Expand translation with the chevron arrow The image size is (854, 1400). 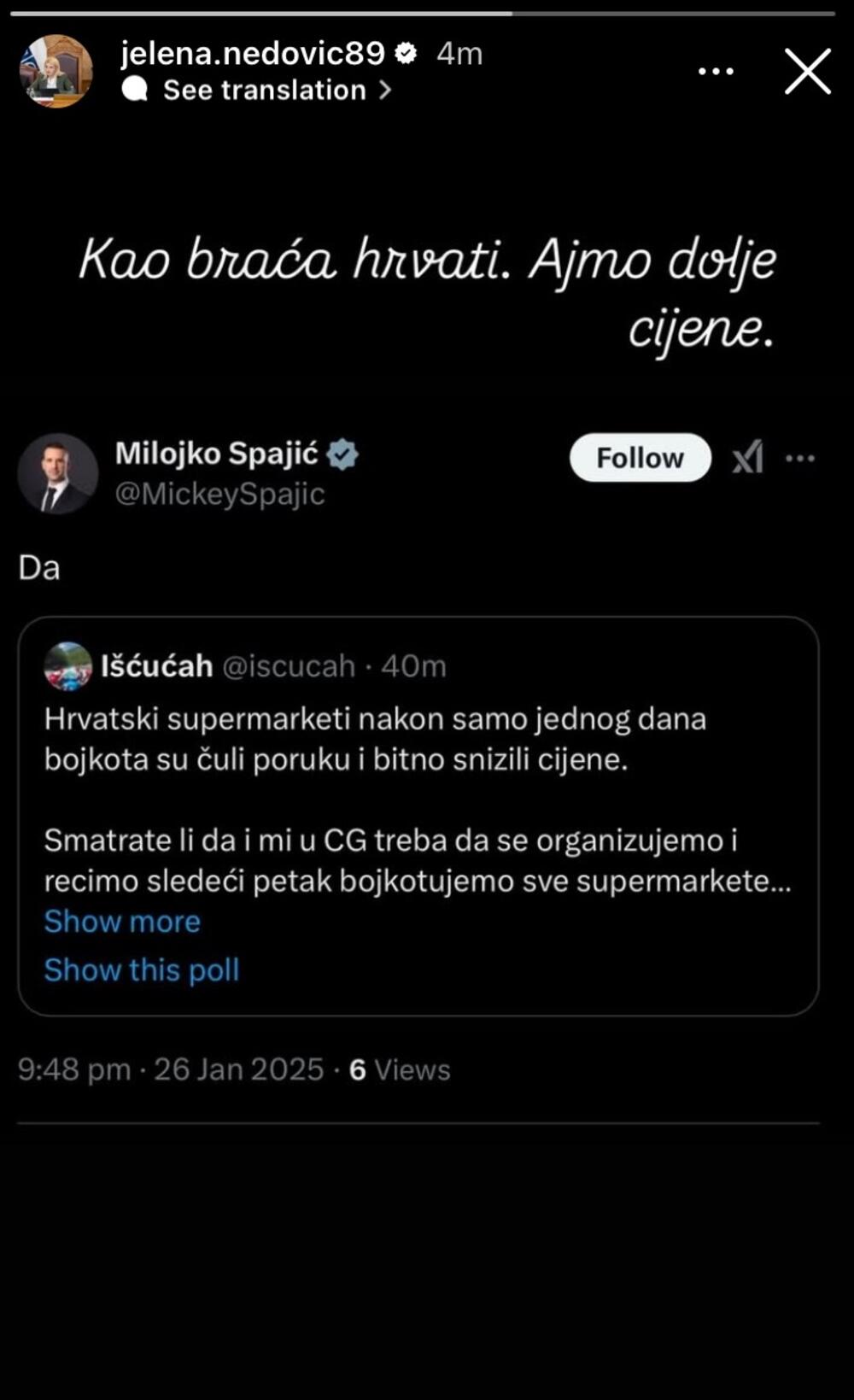385,90
